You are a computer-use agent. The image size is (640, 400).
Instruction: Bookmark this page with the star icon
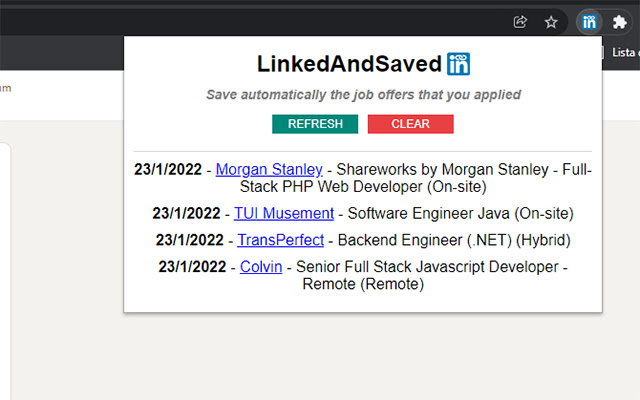tap(551, 22)
